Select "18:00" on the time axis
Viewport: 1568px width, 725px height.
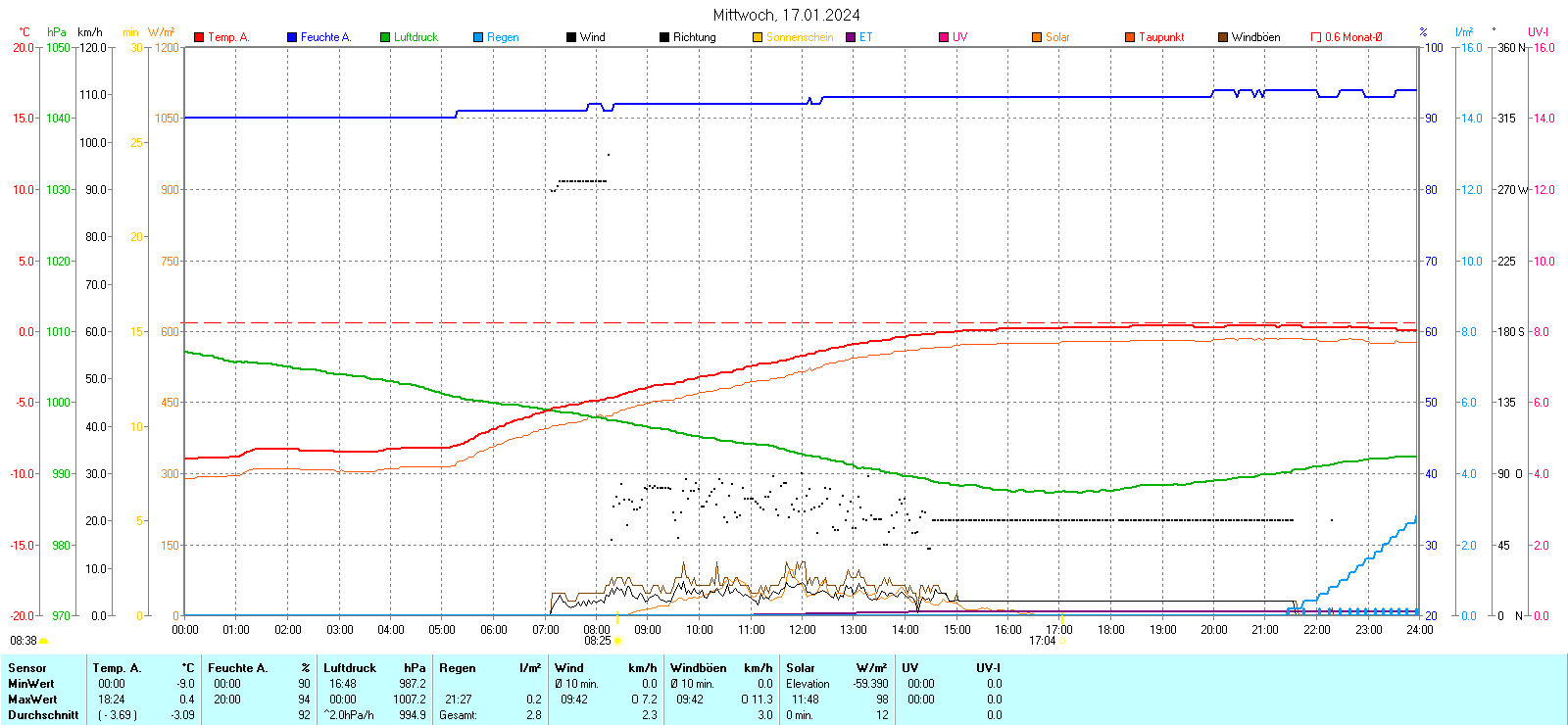pyautogui.click(x=1111, y=630)
